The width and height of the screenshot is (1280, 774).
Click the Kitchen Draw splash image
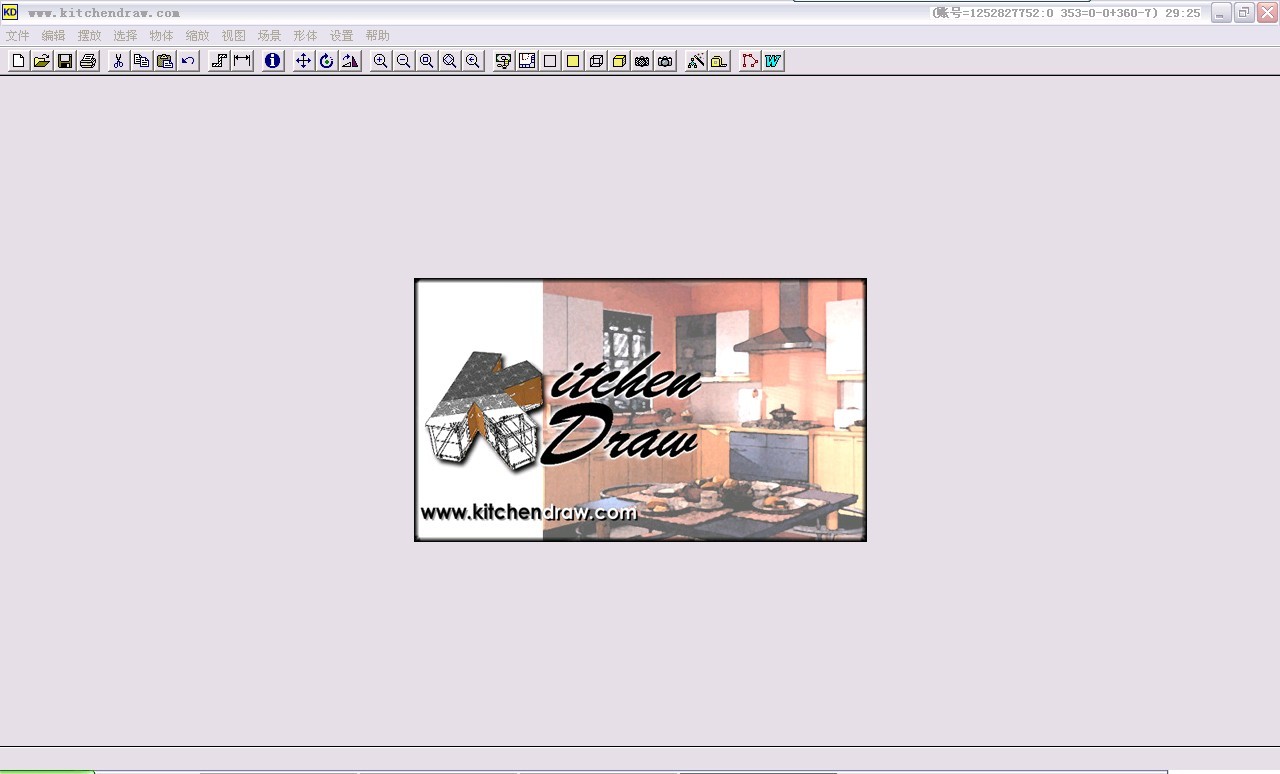pyautogui.click(x=640, y=410)
